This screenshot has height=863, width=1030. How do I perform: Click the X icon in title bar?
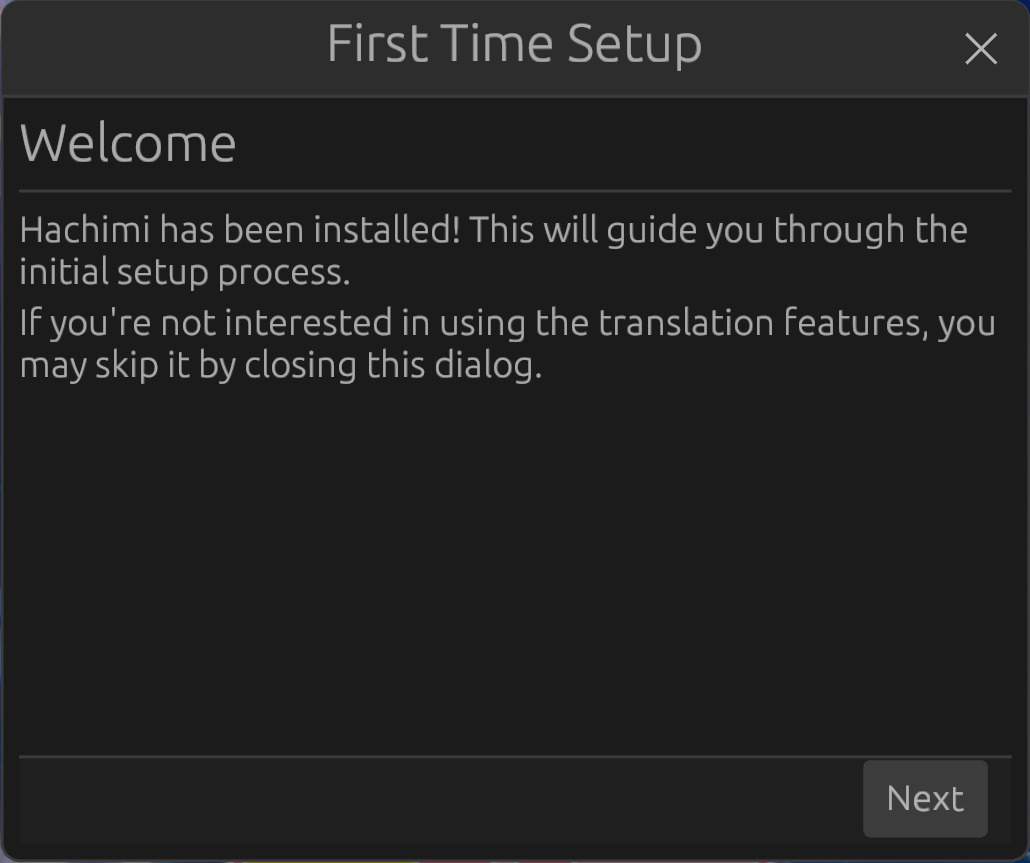pyautogui.click(x=980, y=48)
